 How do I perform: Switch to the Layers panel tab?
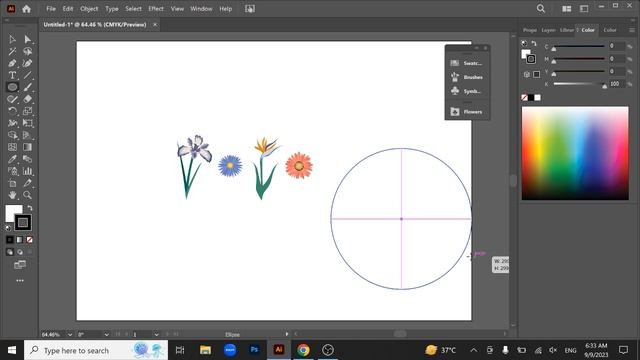tap(548, 30)
